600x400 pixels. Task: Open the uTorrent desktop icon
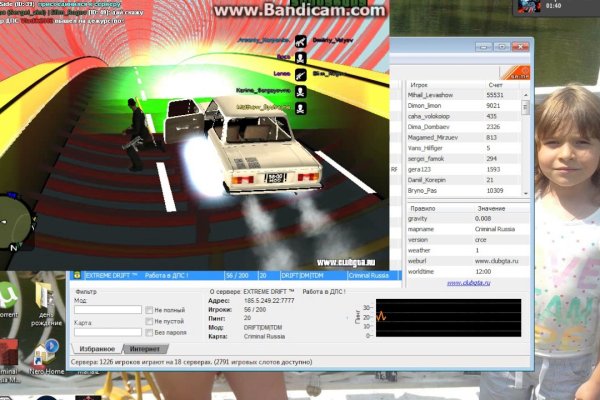[x=8, y=299]
